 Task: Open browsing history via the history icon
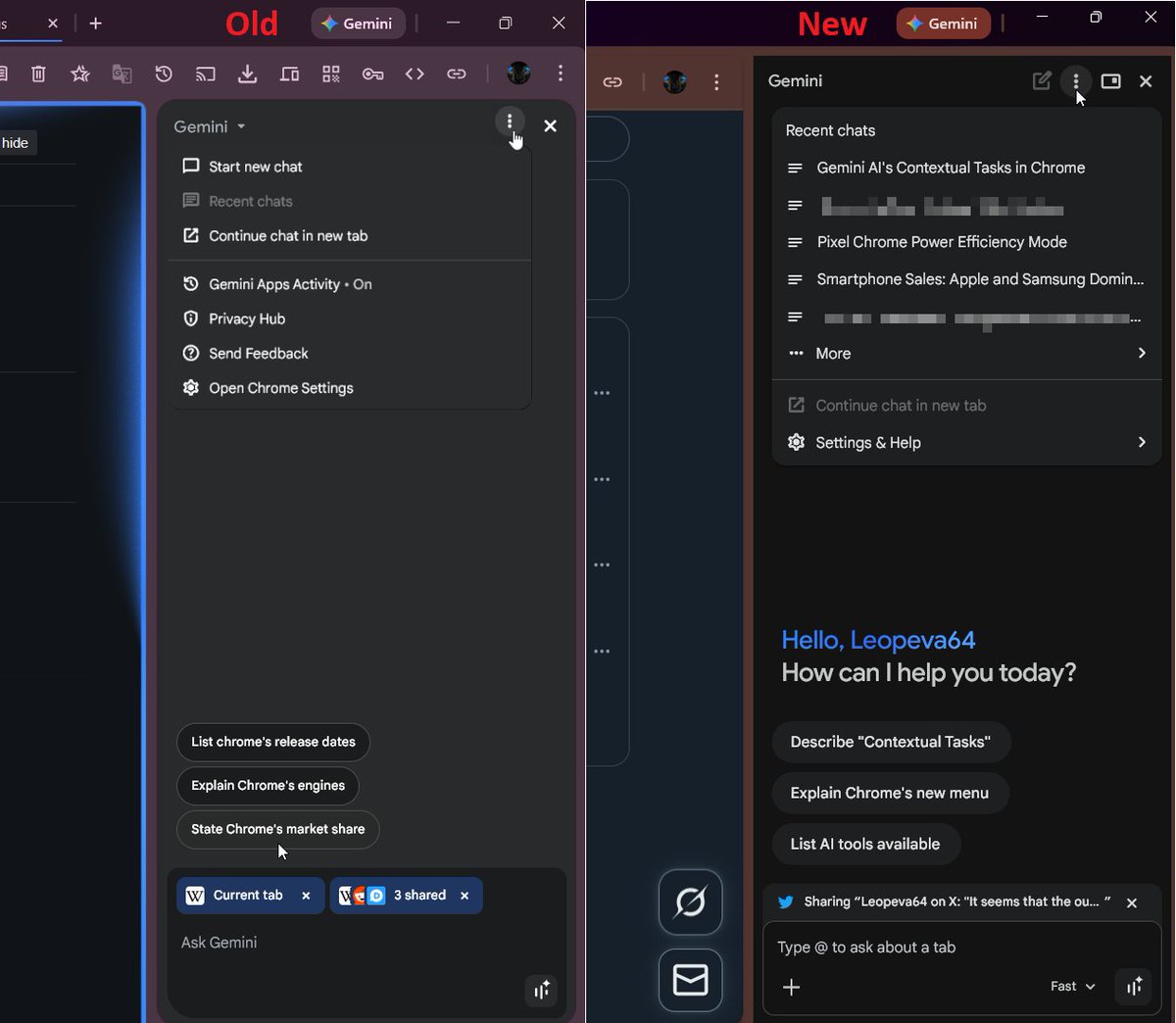point(163,73)
